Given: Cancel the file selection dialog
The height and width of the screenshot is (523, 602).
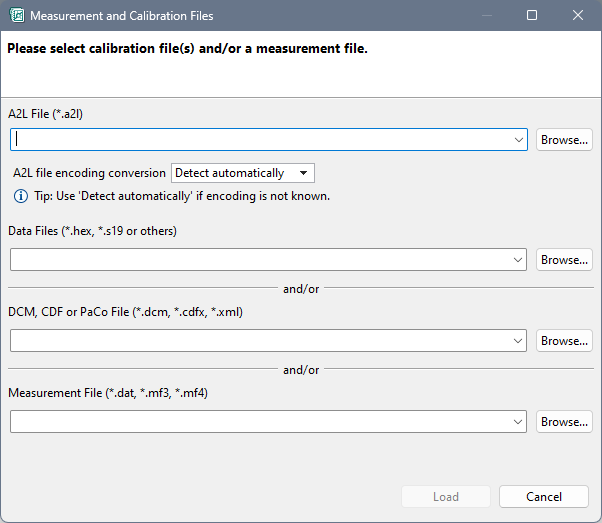Looking at the screenshot, I should [x=544, y=497].
